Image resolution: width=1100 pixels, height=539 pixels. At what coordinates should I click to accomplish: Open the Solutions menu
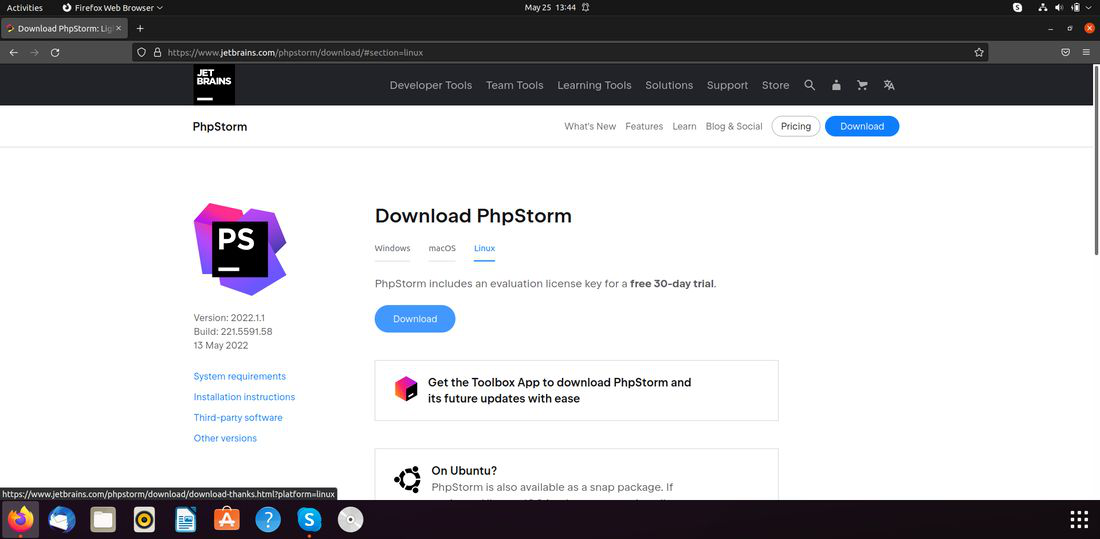[x=669, y=85]
